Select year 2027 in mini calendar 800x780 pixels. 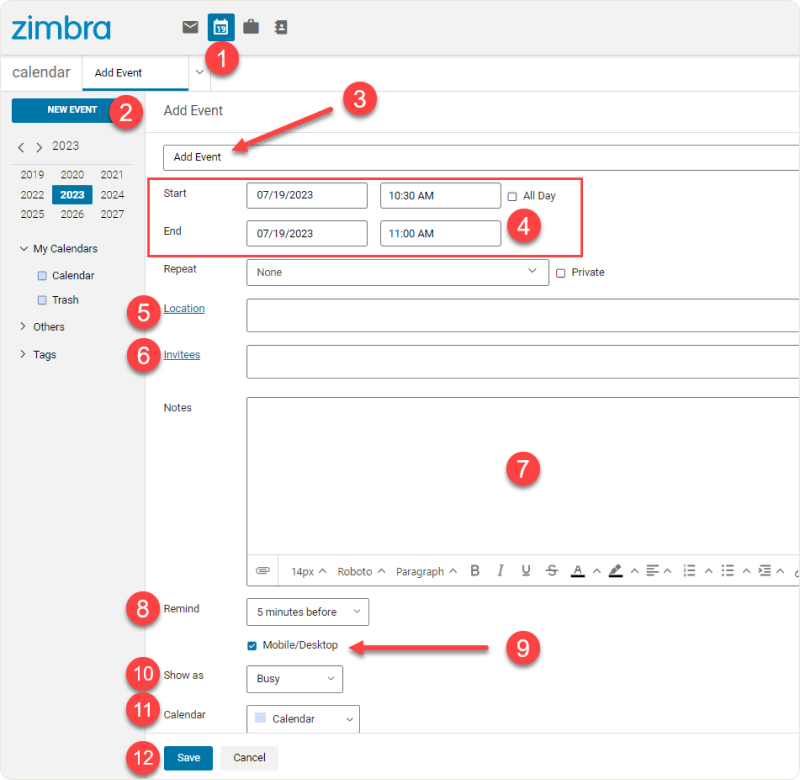(112, 214)
